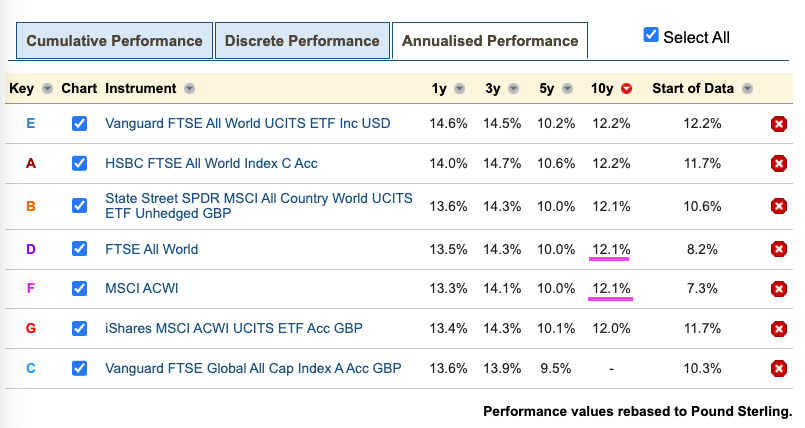Uncheck chart box for HSBC FTSE All World
The width and height of the screenshot is (805, 428).
[x=80, y=164]
